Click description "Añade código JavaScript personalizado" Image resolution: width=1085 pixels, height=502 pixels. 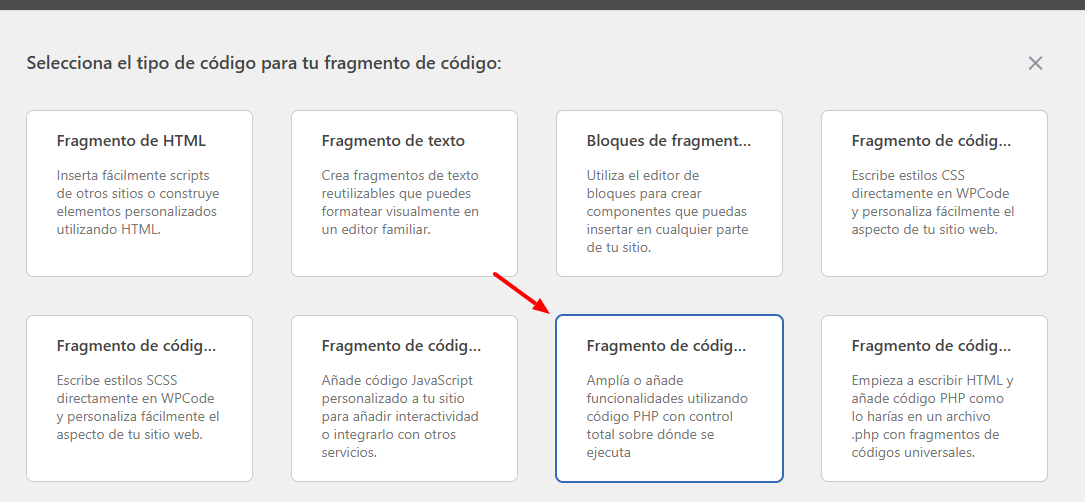(400, 417)
